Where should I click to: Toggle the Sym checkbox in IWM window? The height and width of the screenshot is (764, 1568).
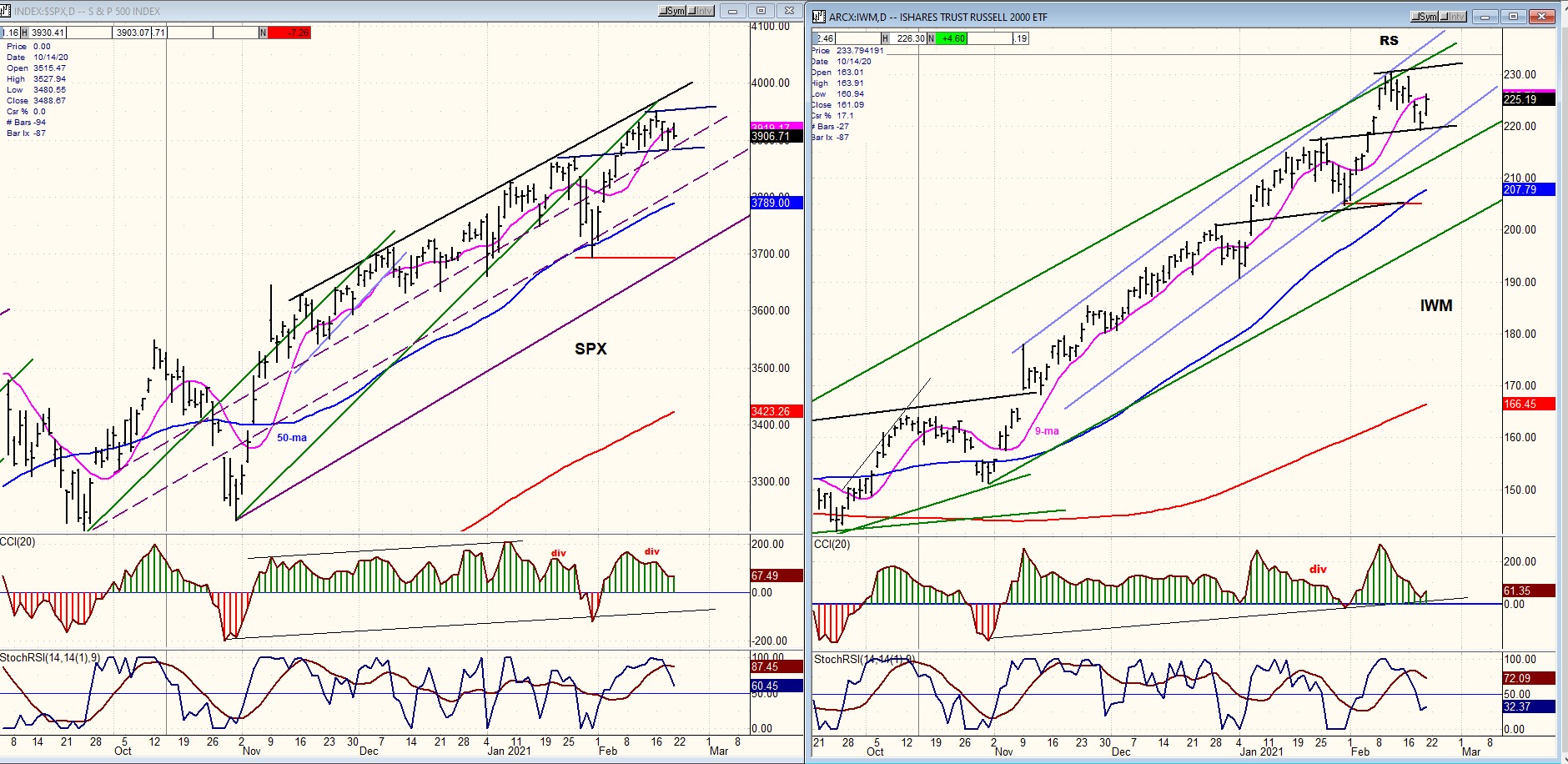coord(1415,18)
